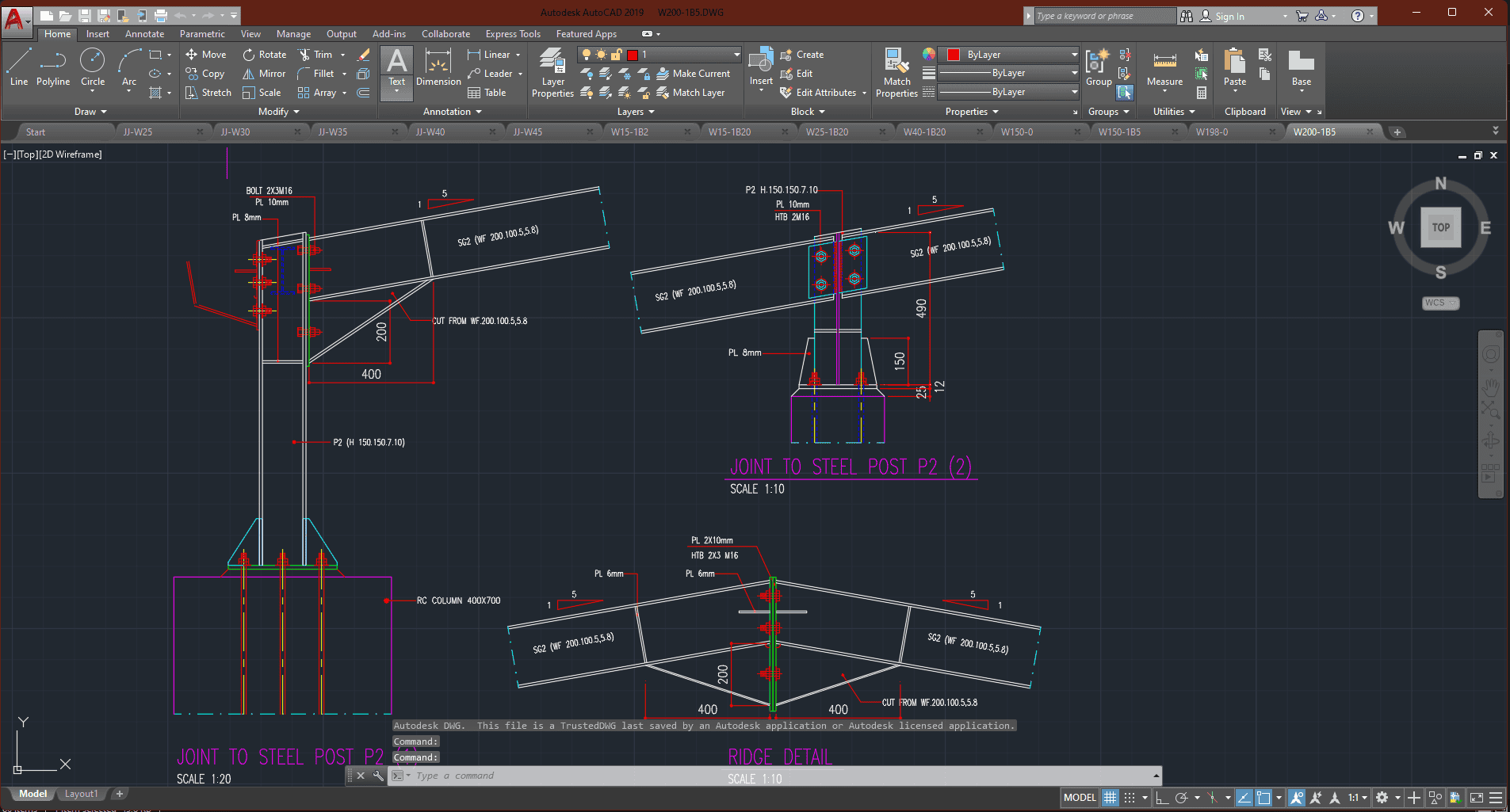Open the layer selection dropdown
Screen dimensions: 1510x812
[x=736, y=55]
